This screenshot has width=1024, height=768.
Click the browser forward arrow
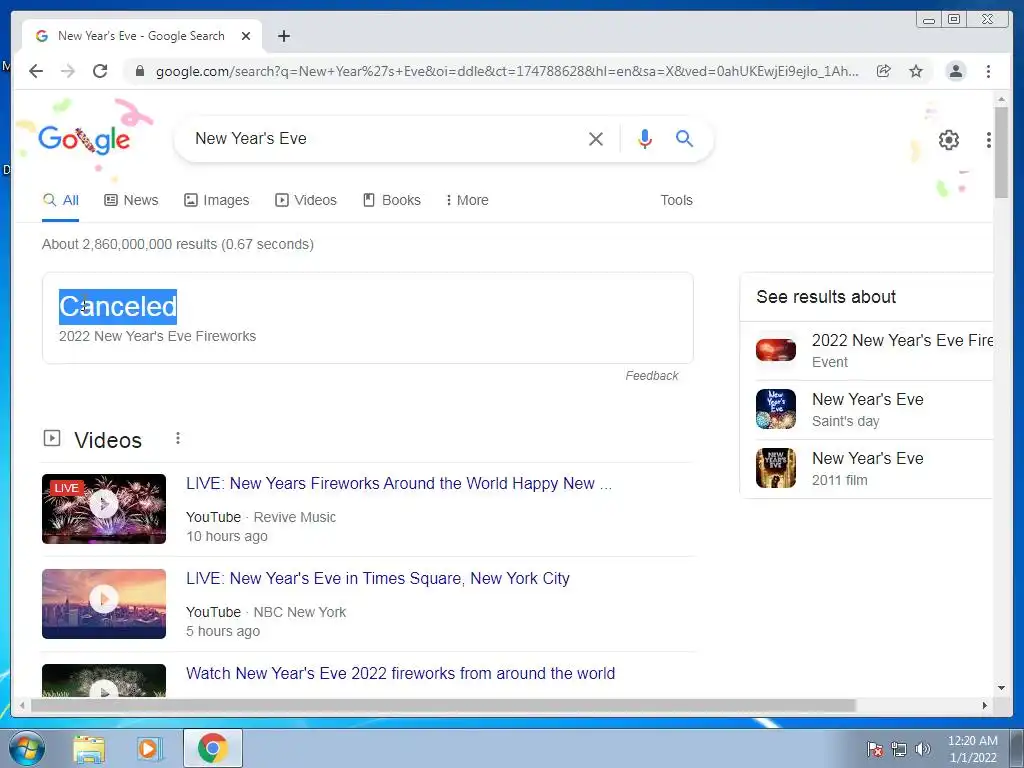pos(68,71)
